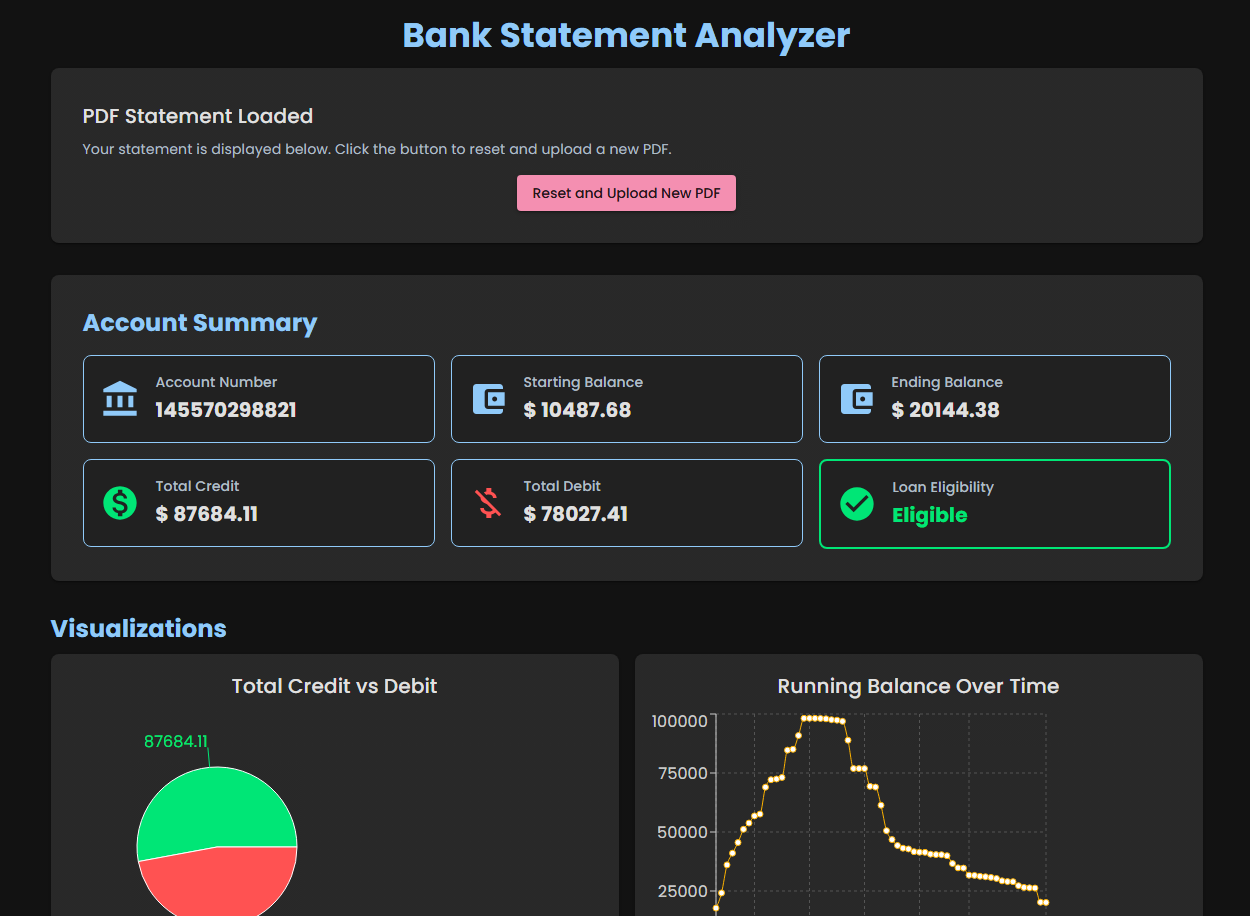Viewport: 1250px width, 916px height.
Task: Click the bank building icon beside Account Number
Action: pos(120,398)
